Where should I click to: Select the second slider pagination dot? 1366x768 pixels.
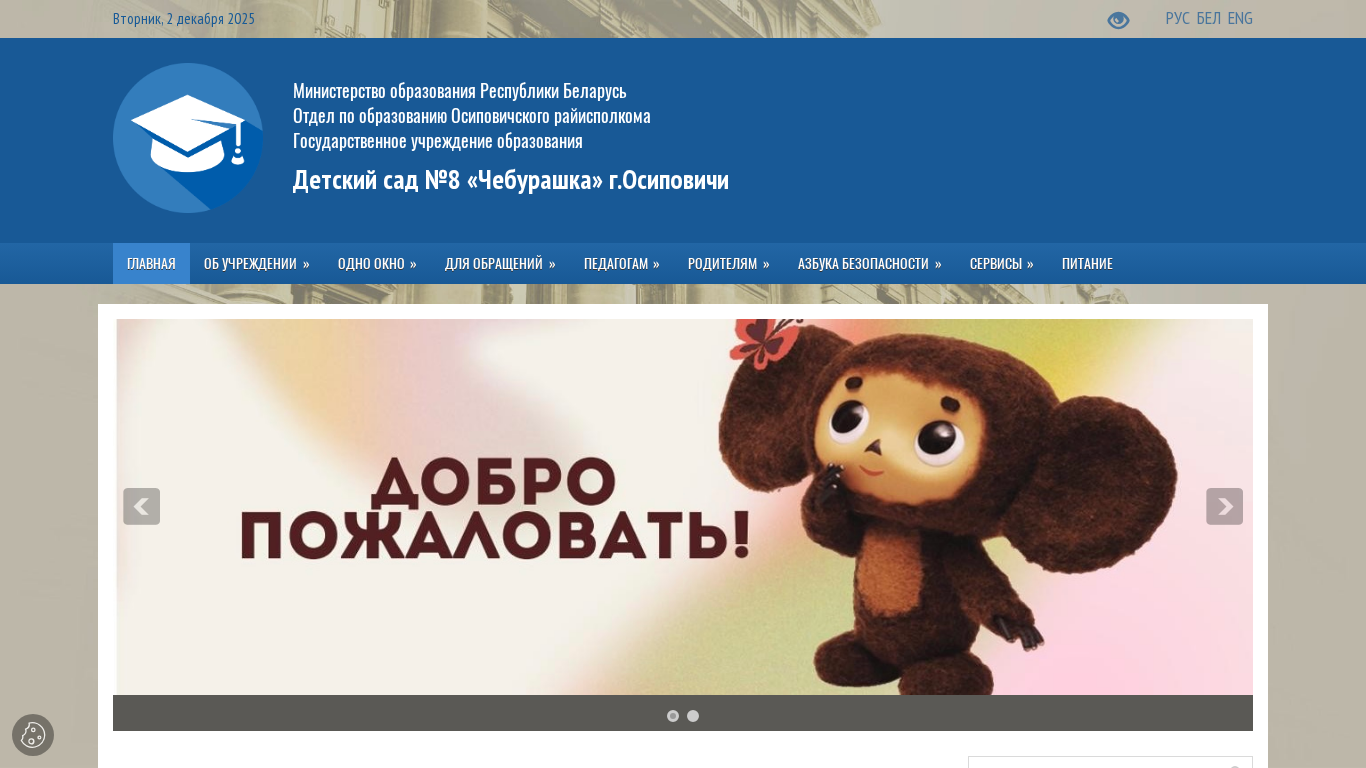point(693,716)
